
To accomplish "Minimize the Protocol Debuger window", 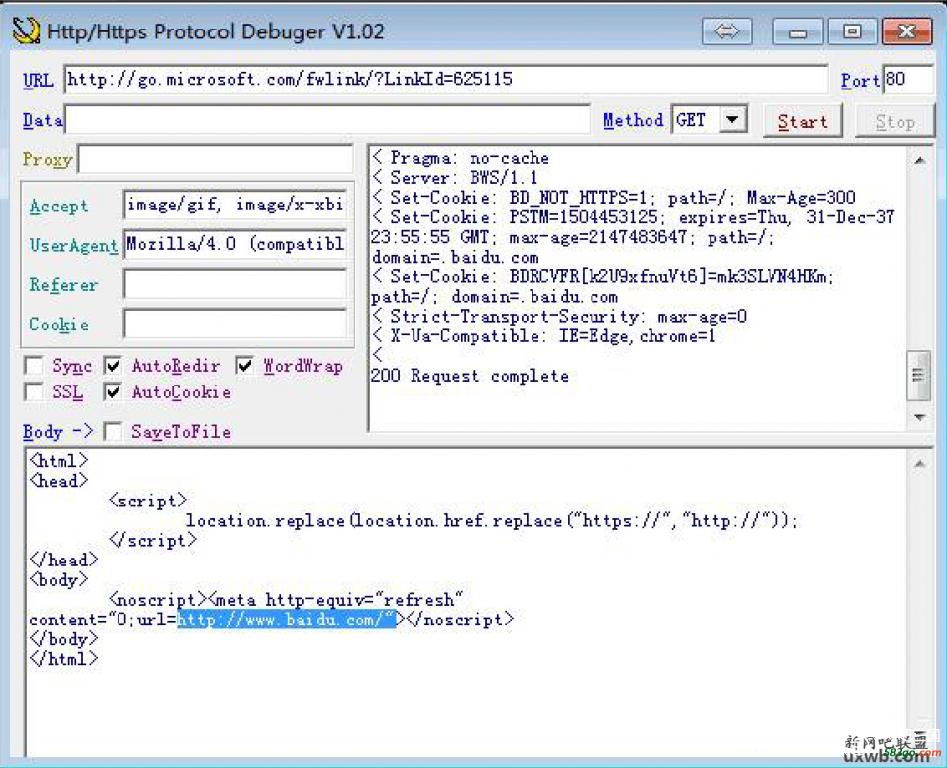I will (797, 31).
